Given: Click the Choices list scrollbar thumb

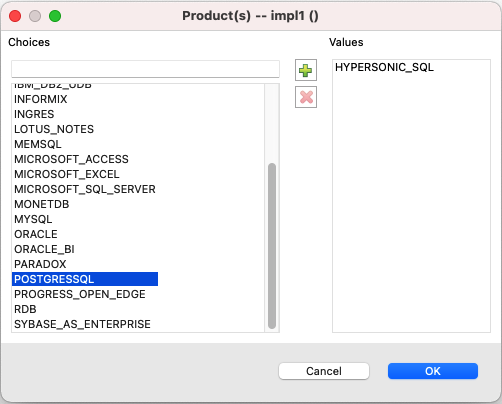Looking at the screenshot, I should pos(272,246).
